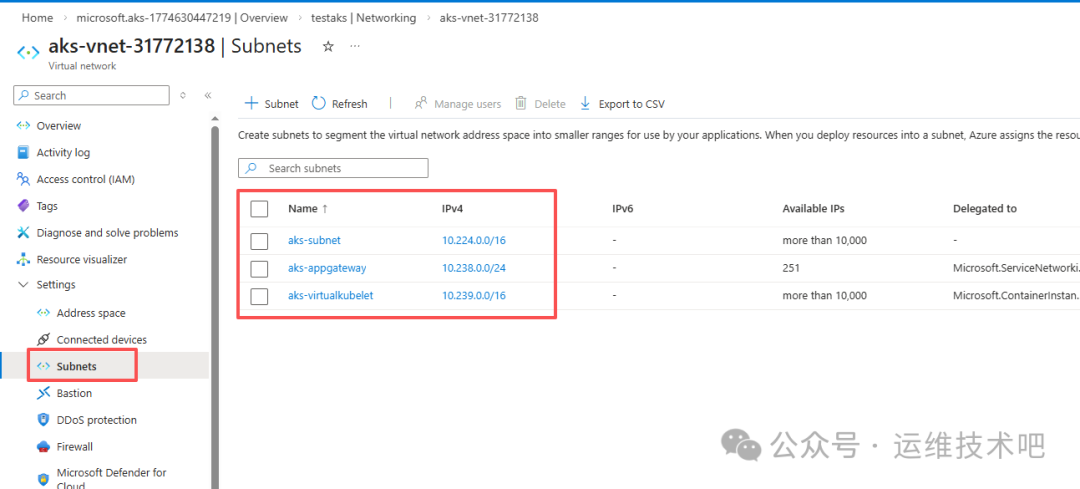
Task: Click the Tags icon in sidebar
Action: point(23,206)
